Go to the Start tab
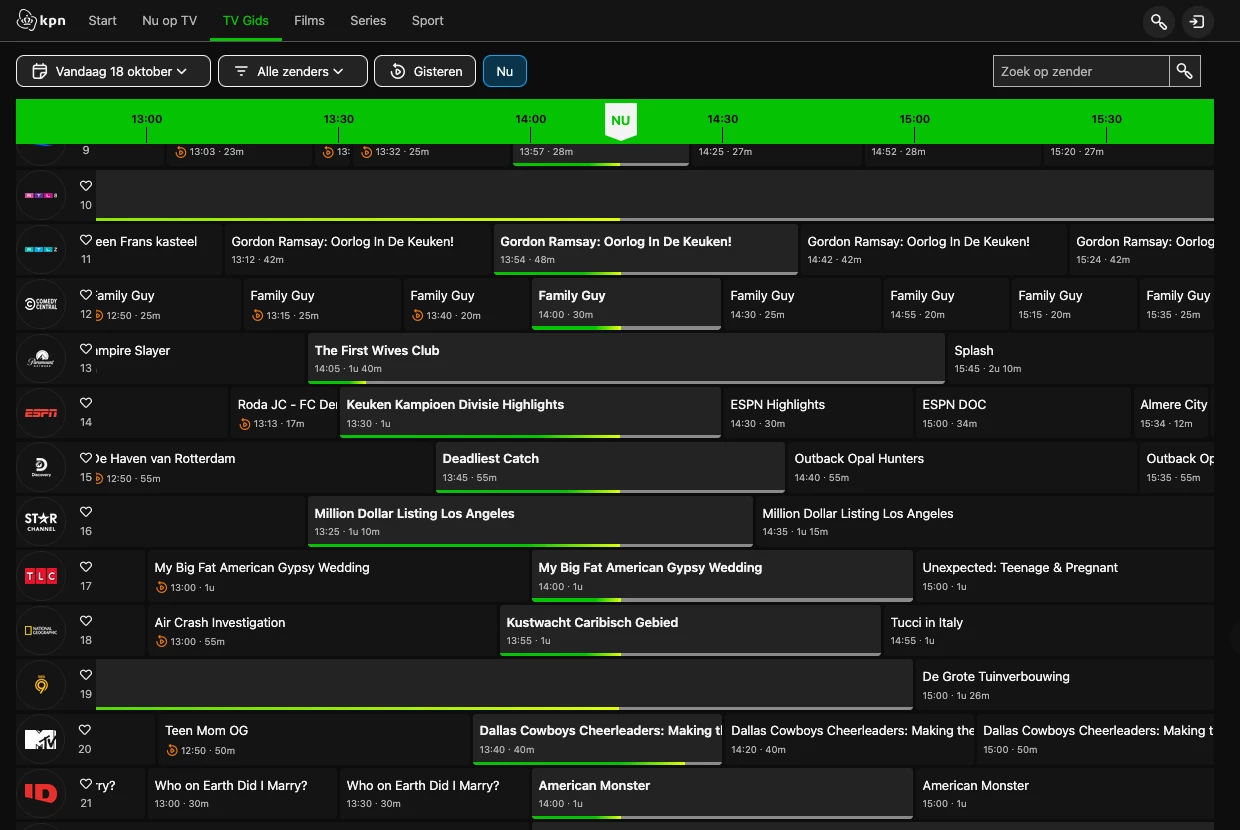The image size is (1240, 830). pos(102,20)
